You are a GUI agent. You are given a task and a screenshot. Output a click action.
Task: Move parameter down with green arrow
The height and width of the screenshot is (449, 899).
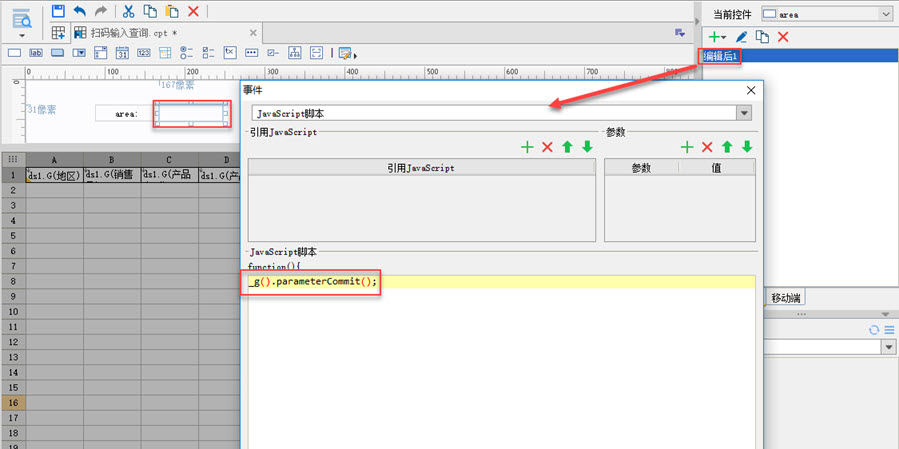pos(747,147)
